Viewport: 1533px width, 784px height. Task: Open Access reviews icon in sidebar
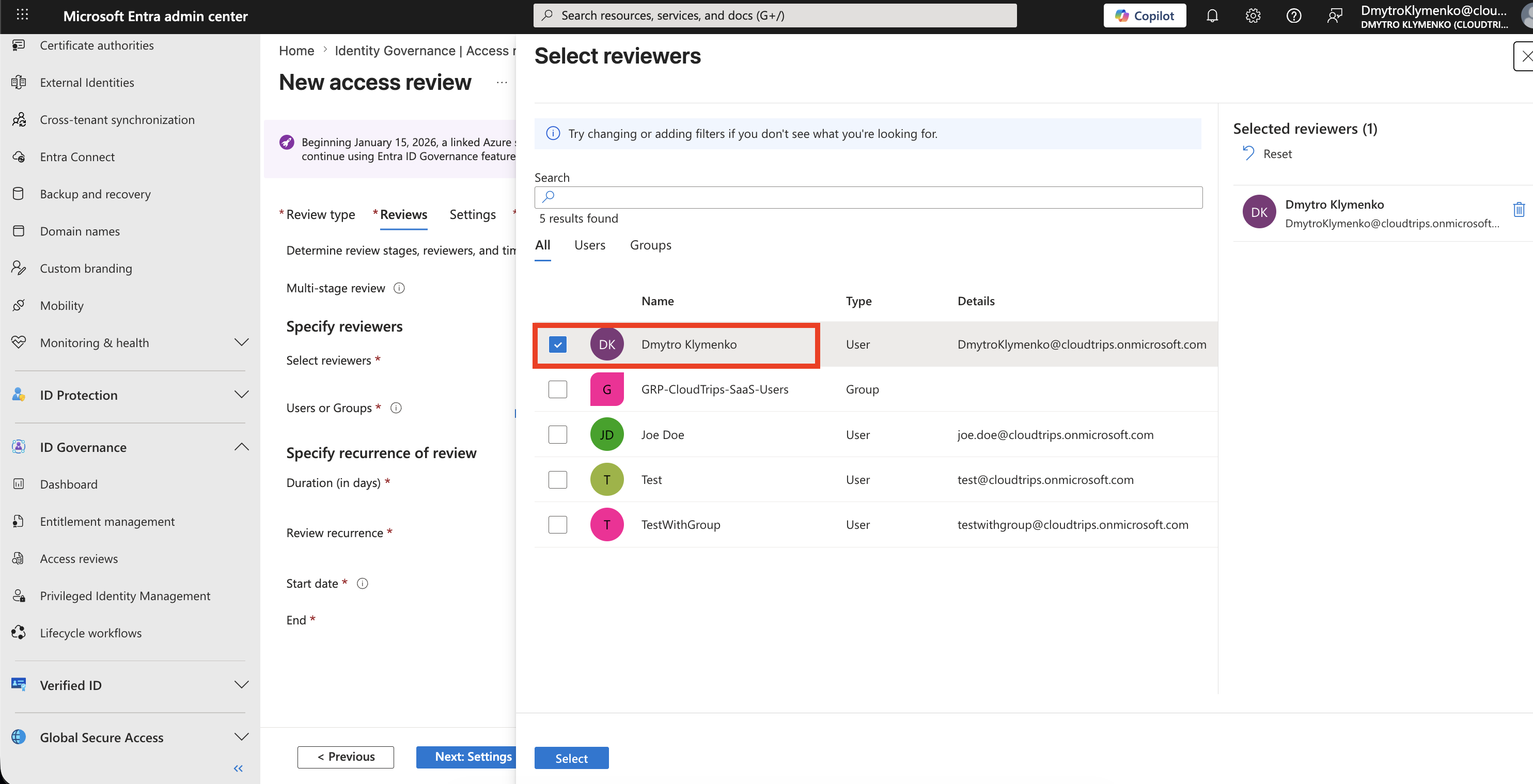click(19, 558)
